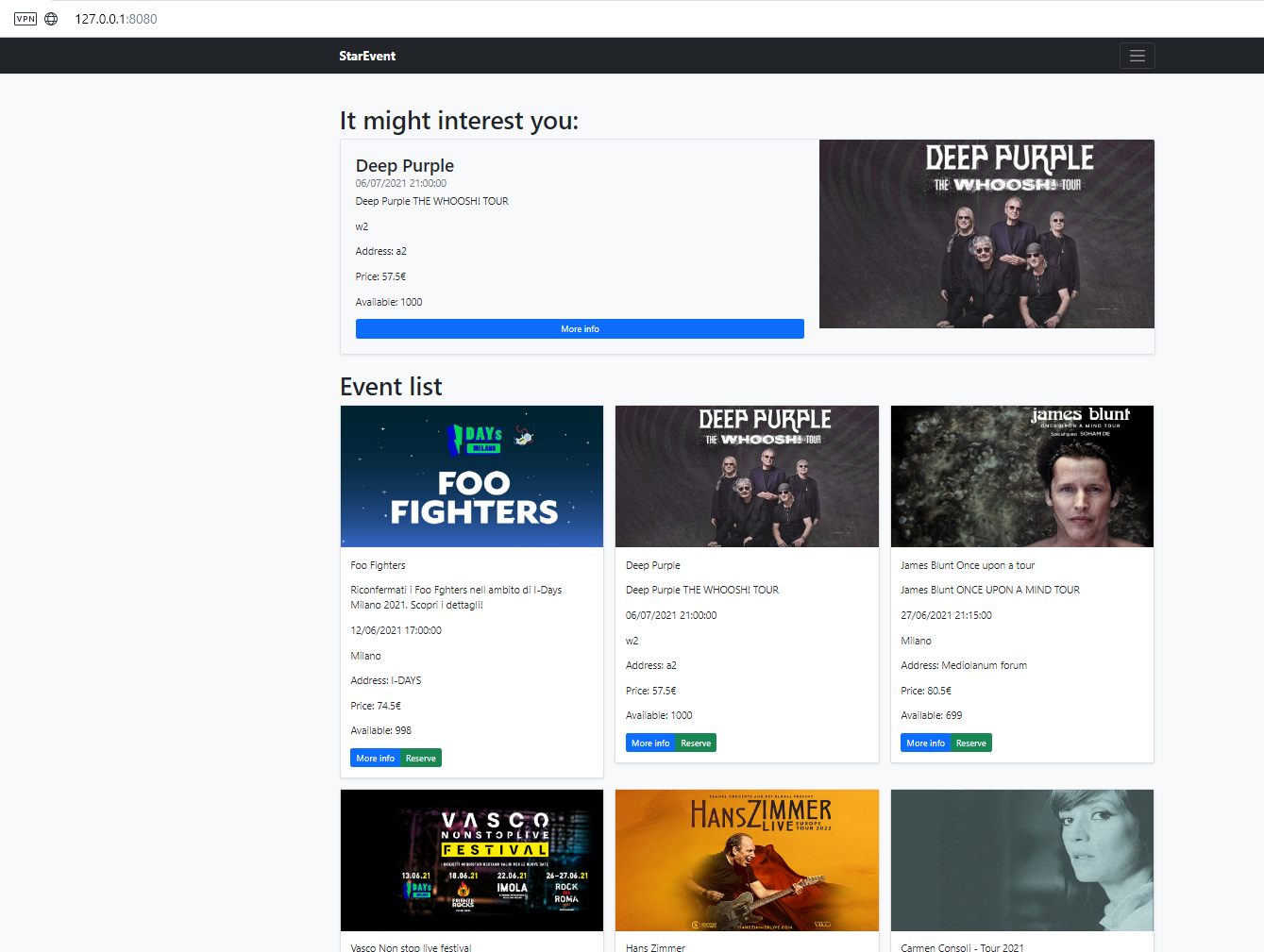Open More info for Deep Purple list card
Viewport: 1264px width, 952px height.
point(650,743)
